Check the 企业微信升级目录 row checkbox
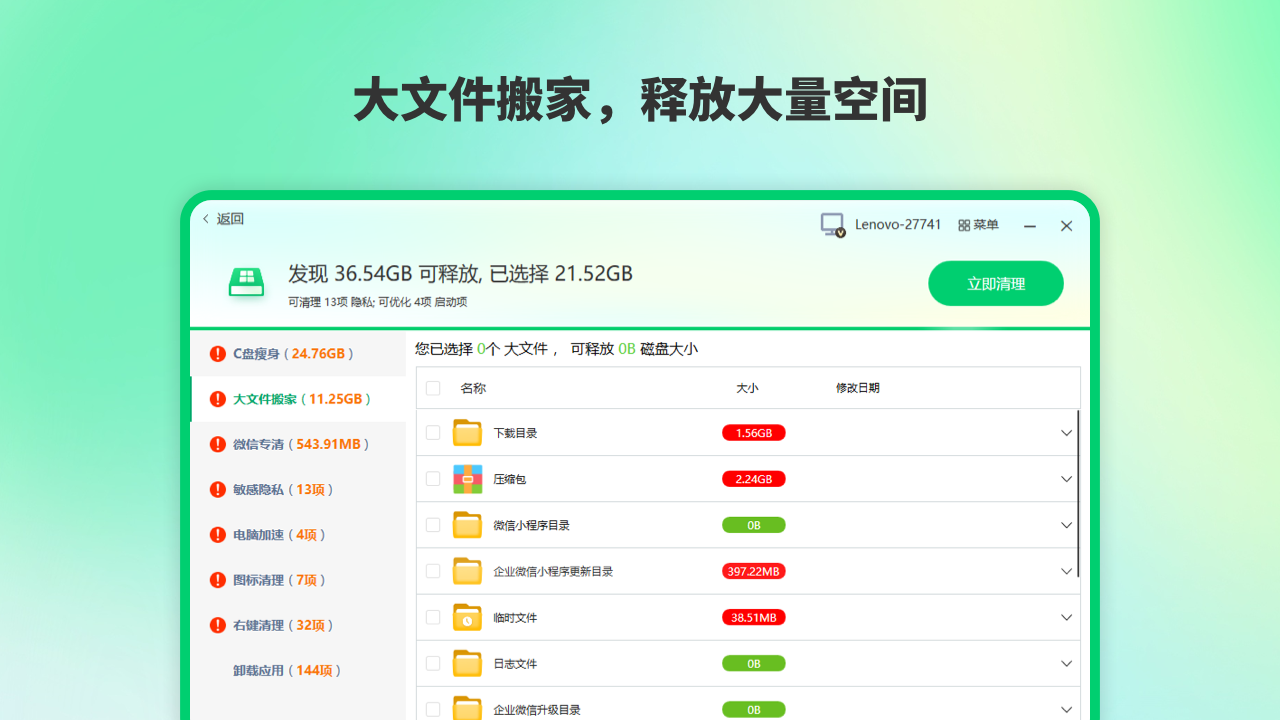This screenshot has width=1280, height=720. 433,709
